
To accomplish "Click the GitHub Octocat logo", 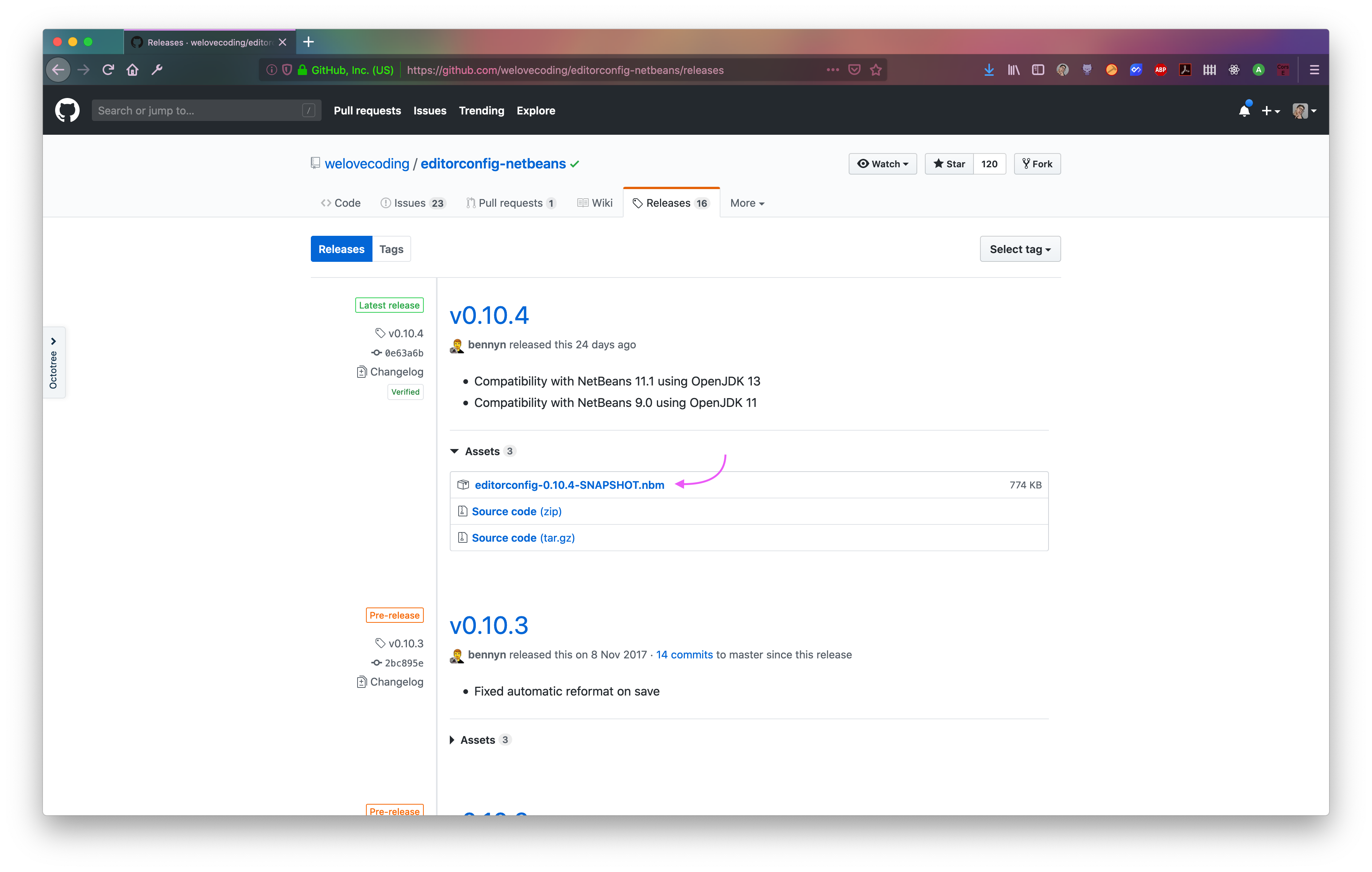I will 67,111.
